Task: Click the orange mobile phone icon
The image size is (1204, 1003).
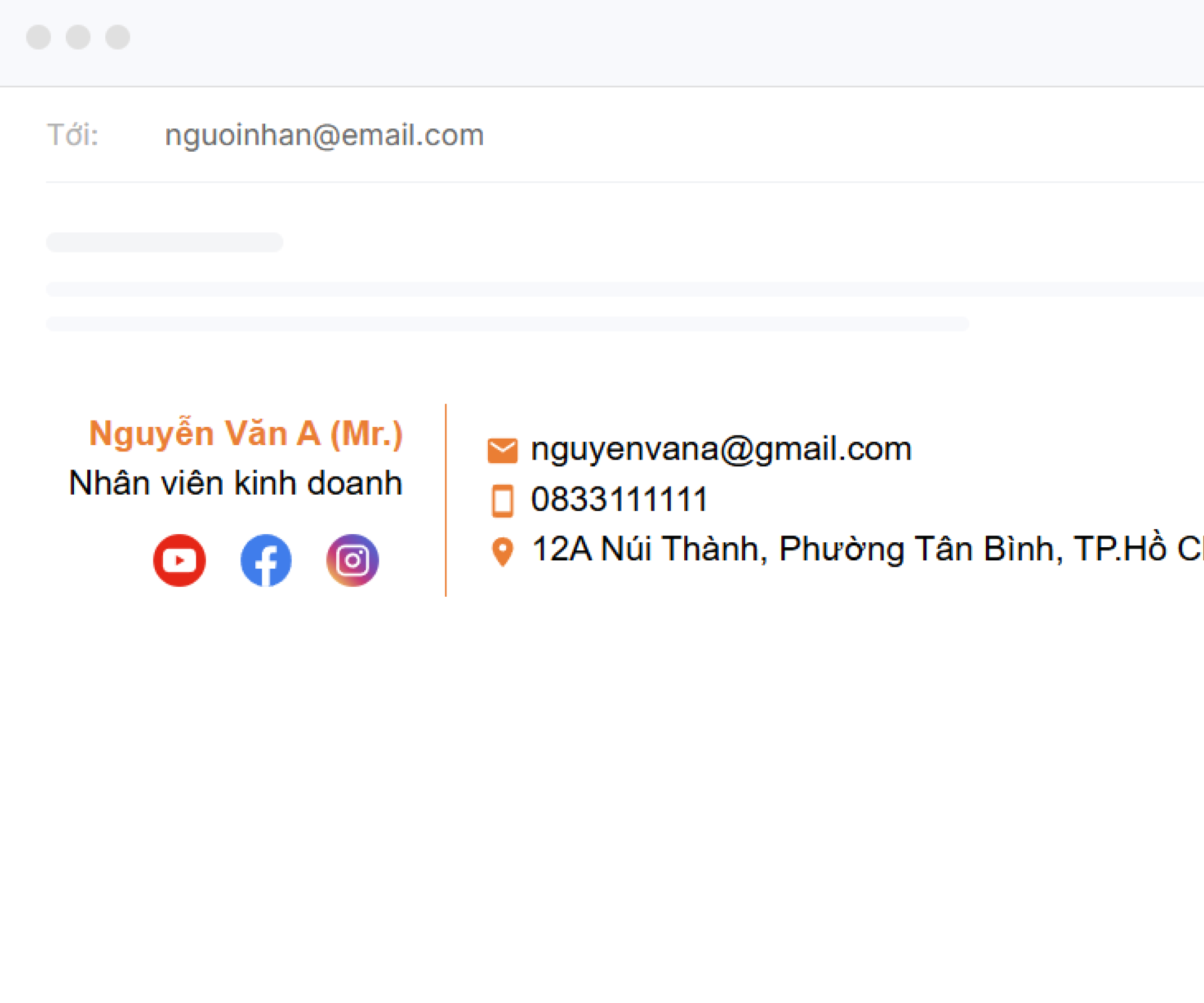Action: [502, 501]
